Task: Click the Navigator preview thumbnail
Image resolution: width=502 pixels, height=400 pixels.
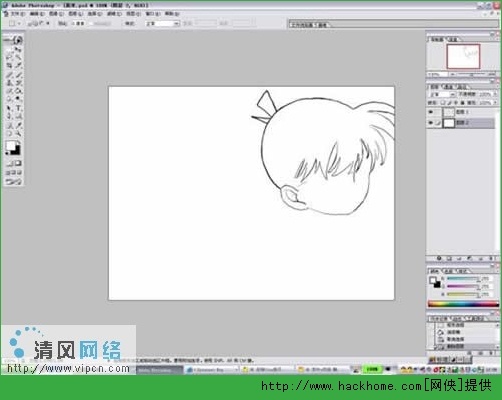Action: (463, 56)
